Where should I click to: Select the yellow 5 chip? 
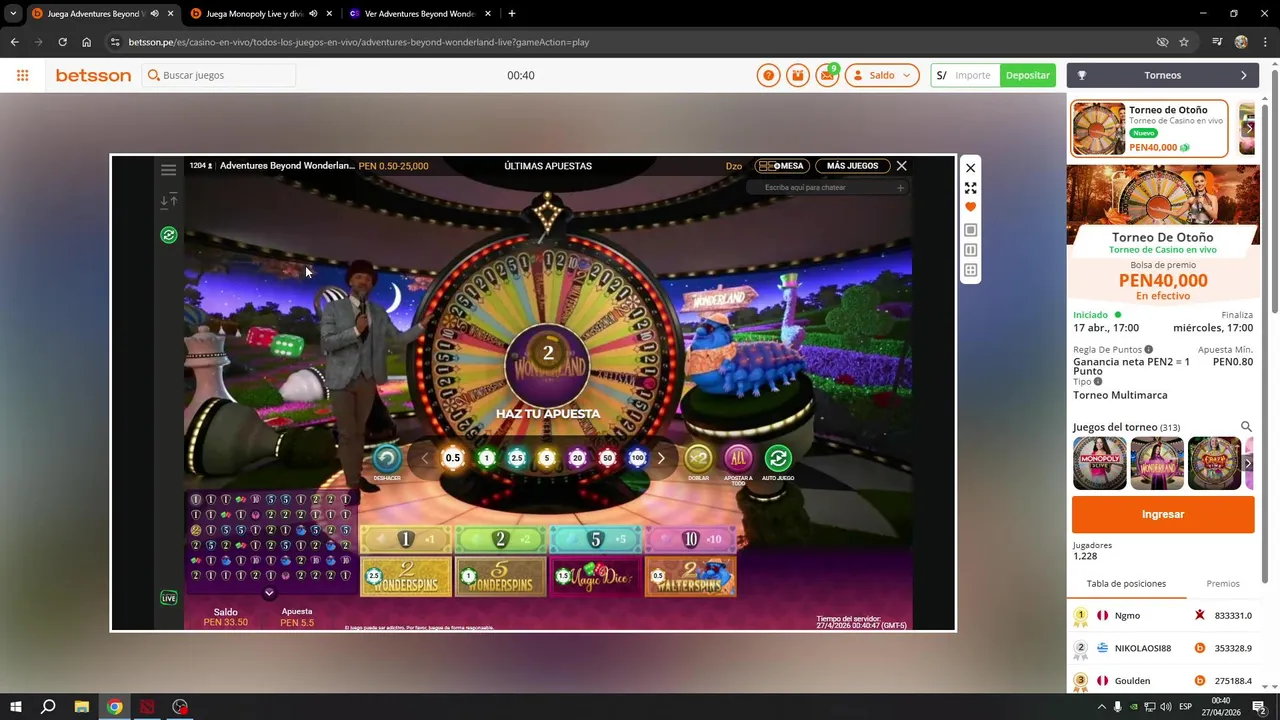(546, 458)
